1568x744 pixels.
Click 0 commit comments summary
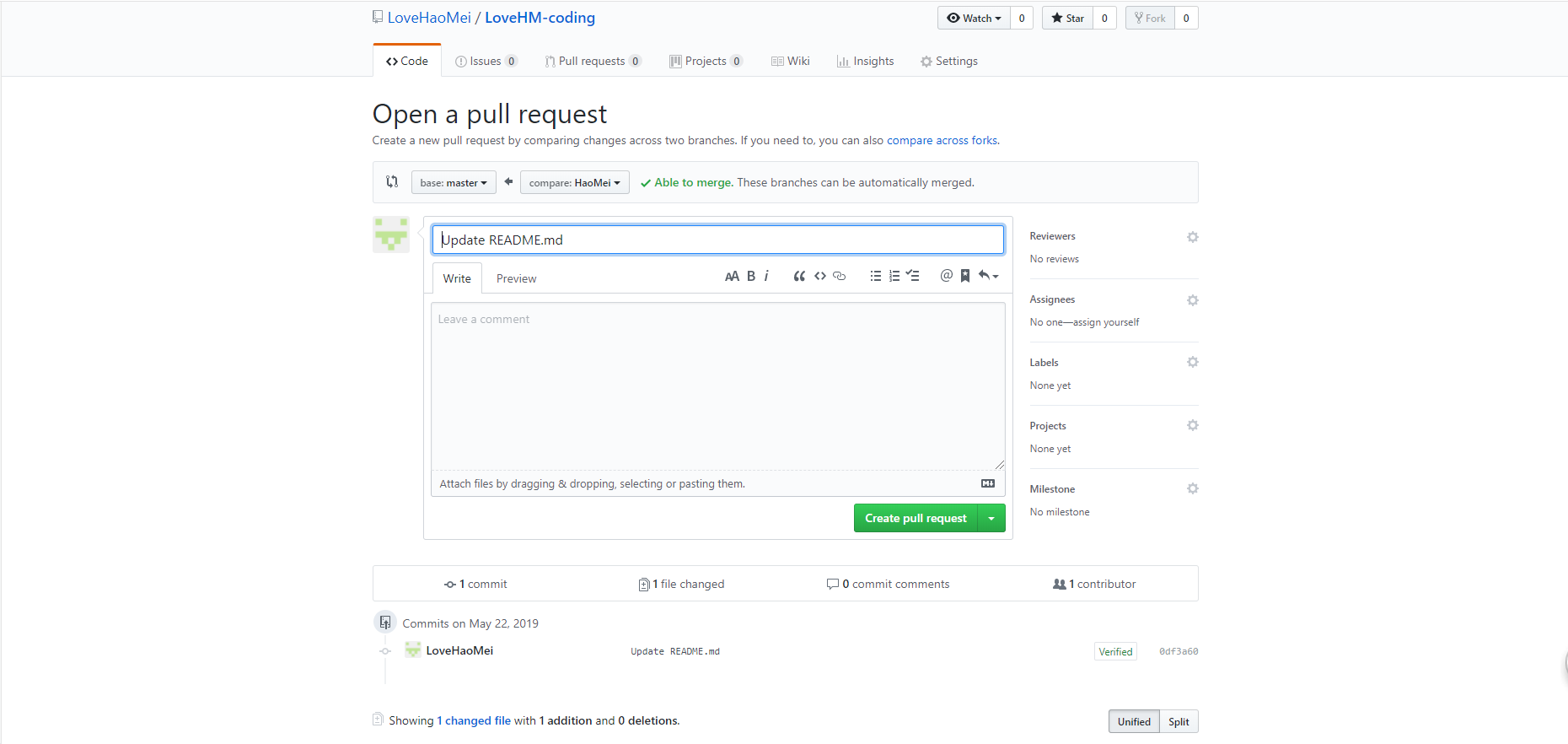pyautogui.click(x=888, y=584)
